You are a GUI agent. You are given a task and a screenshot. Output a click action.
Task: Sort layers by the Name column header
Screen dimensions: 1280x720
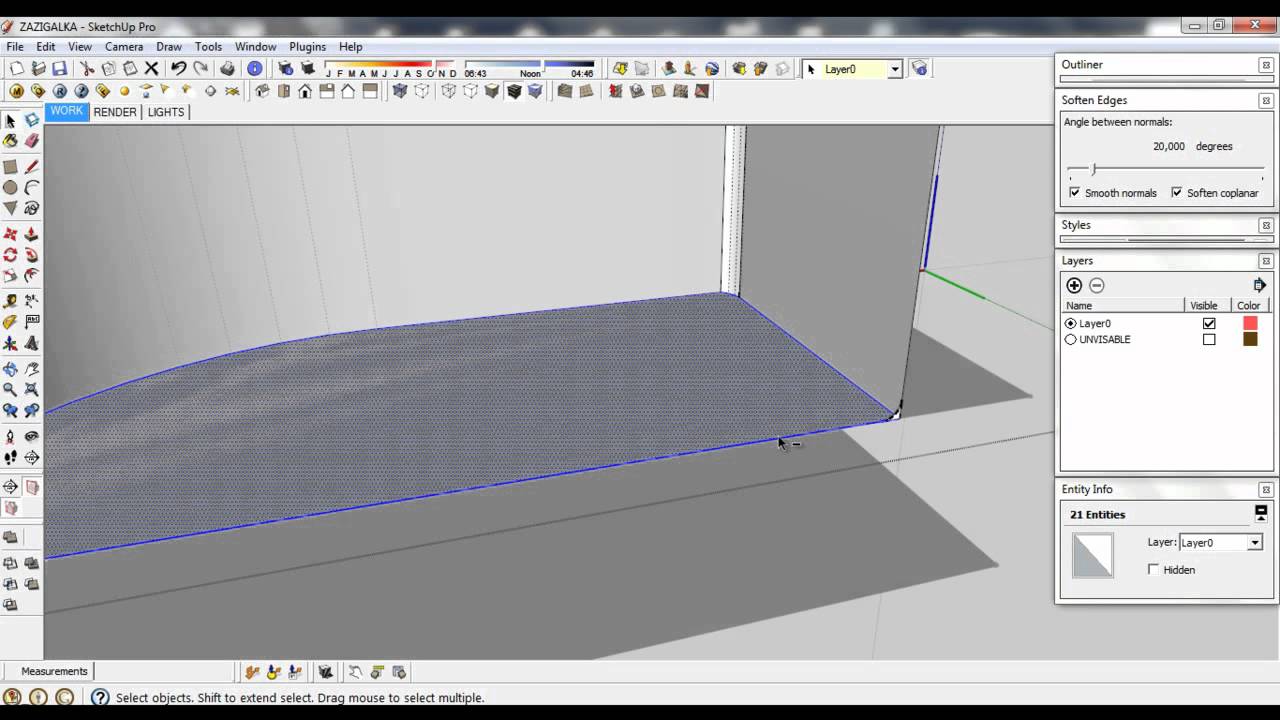(x=1122, y=305)
